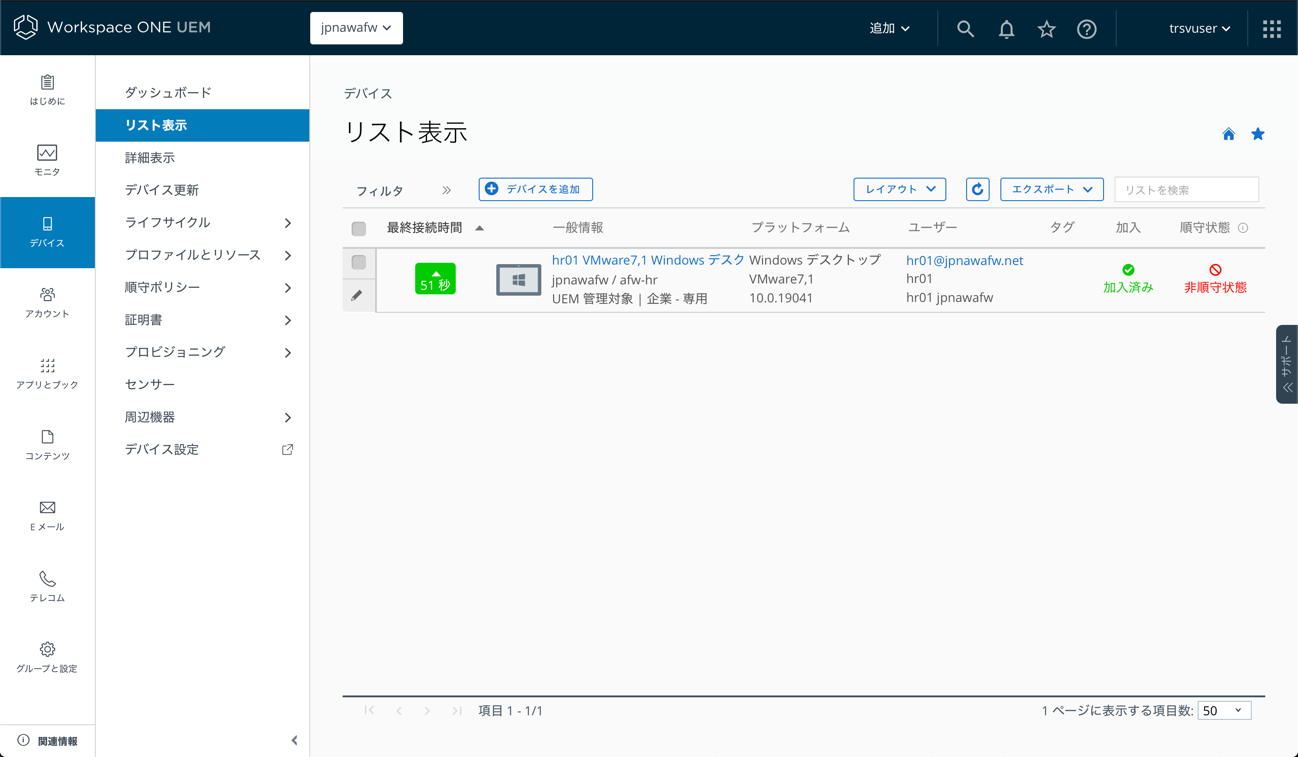Open the コンテンツ section

(x=47, y=445)
